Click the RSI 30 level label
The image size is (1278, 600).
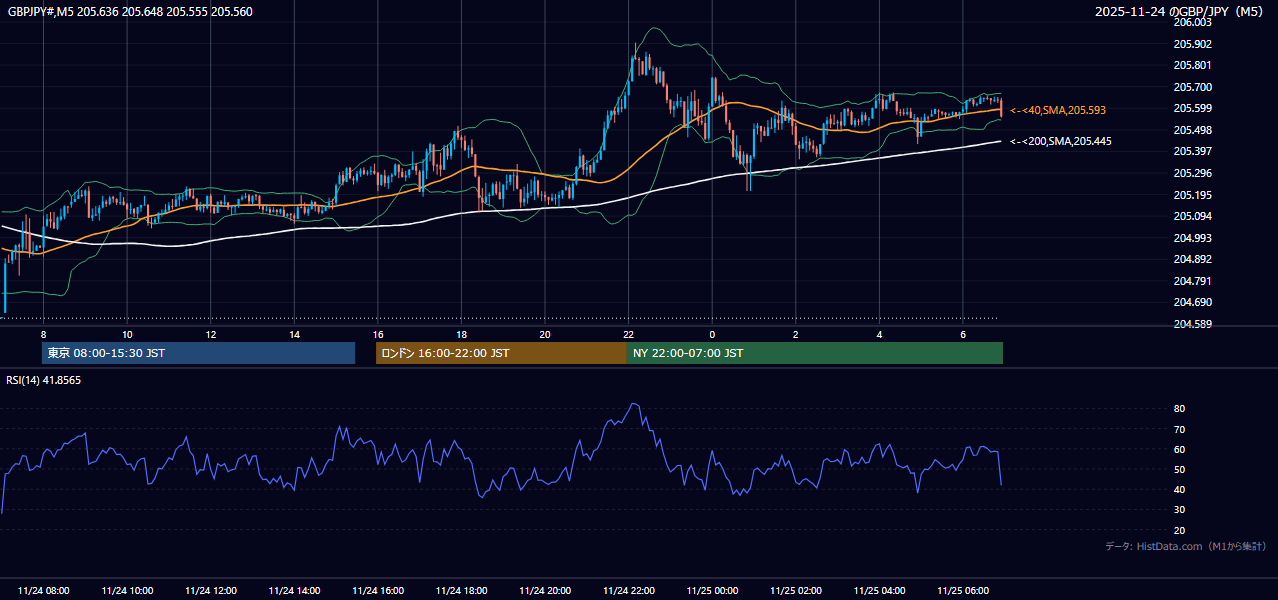(1180, 510)
